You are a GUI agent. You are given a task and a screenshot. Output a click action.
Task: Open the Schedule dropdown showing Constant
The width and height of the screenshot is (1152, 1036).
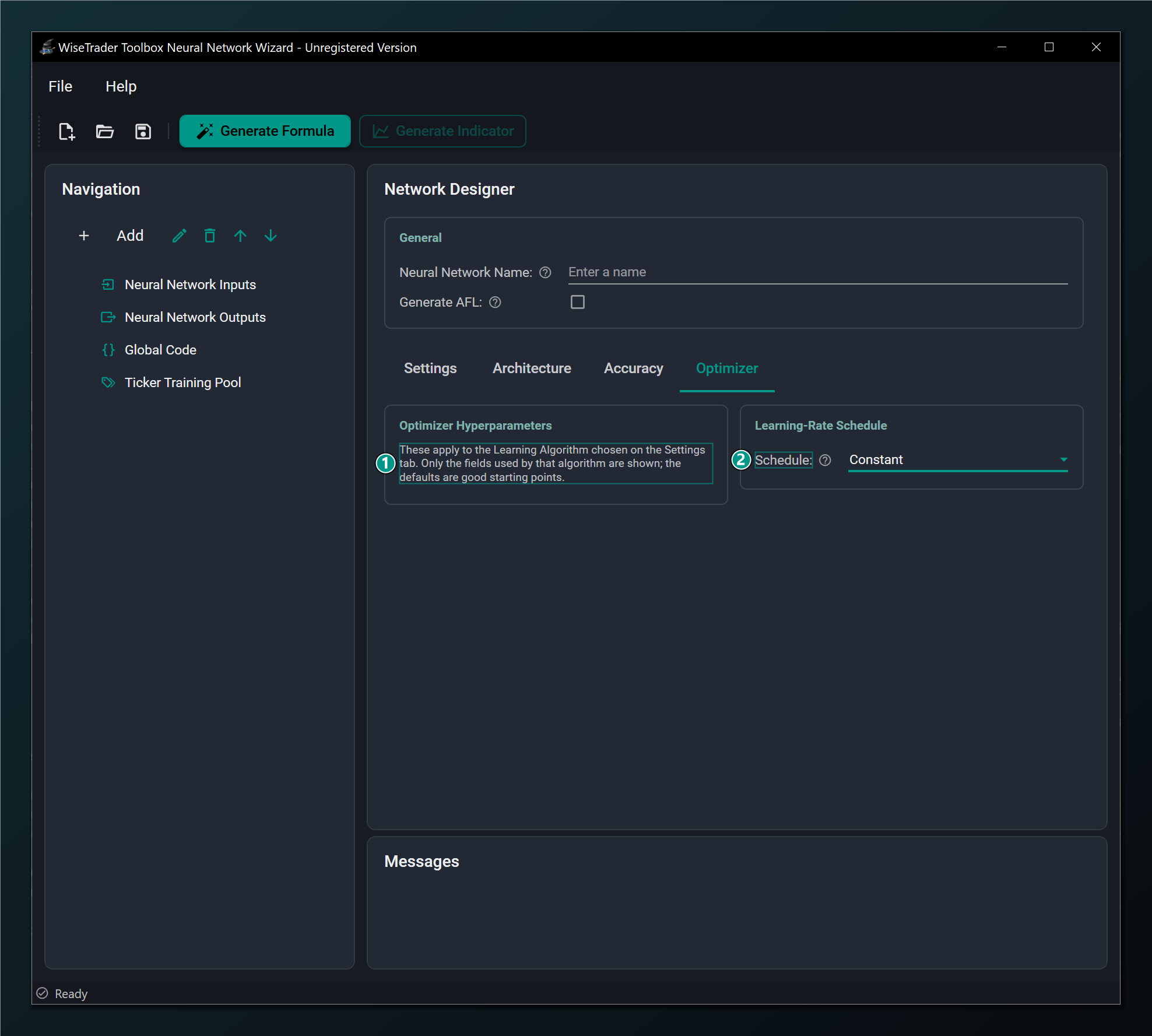[x=958, y=460]
